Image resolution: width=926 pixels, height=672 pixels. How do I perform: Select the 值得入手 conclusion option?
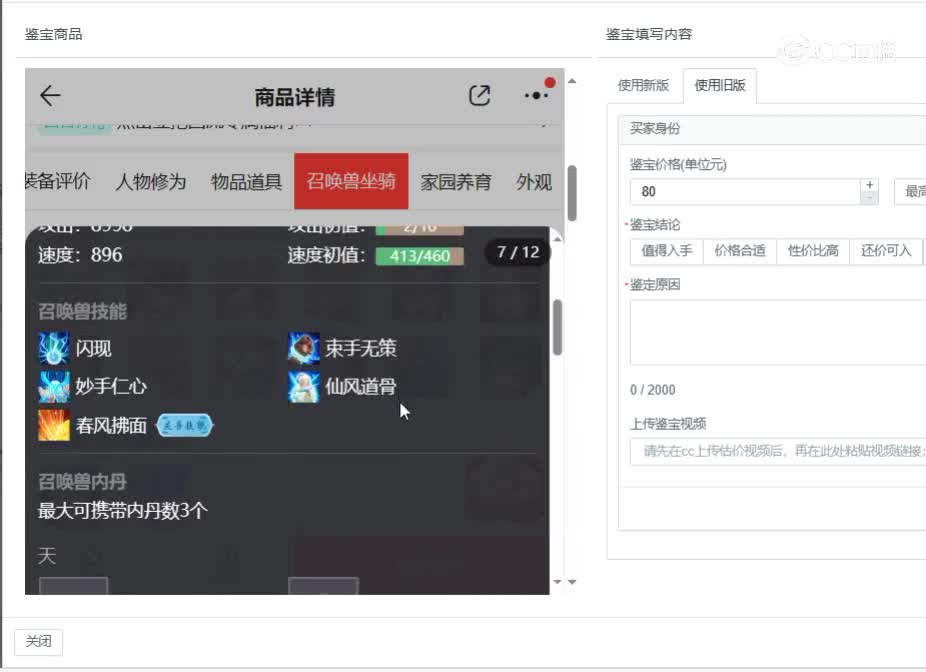pyautogui.click(x=666, y=251)
